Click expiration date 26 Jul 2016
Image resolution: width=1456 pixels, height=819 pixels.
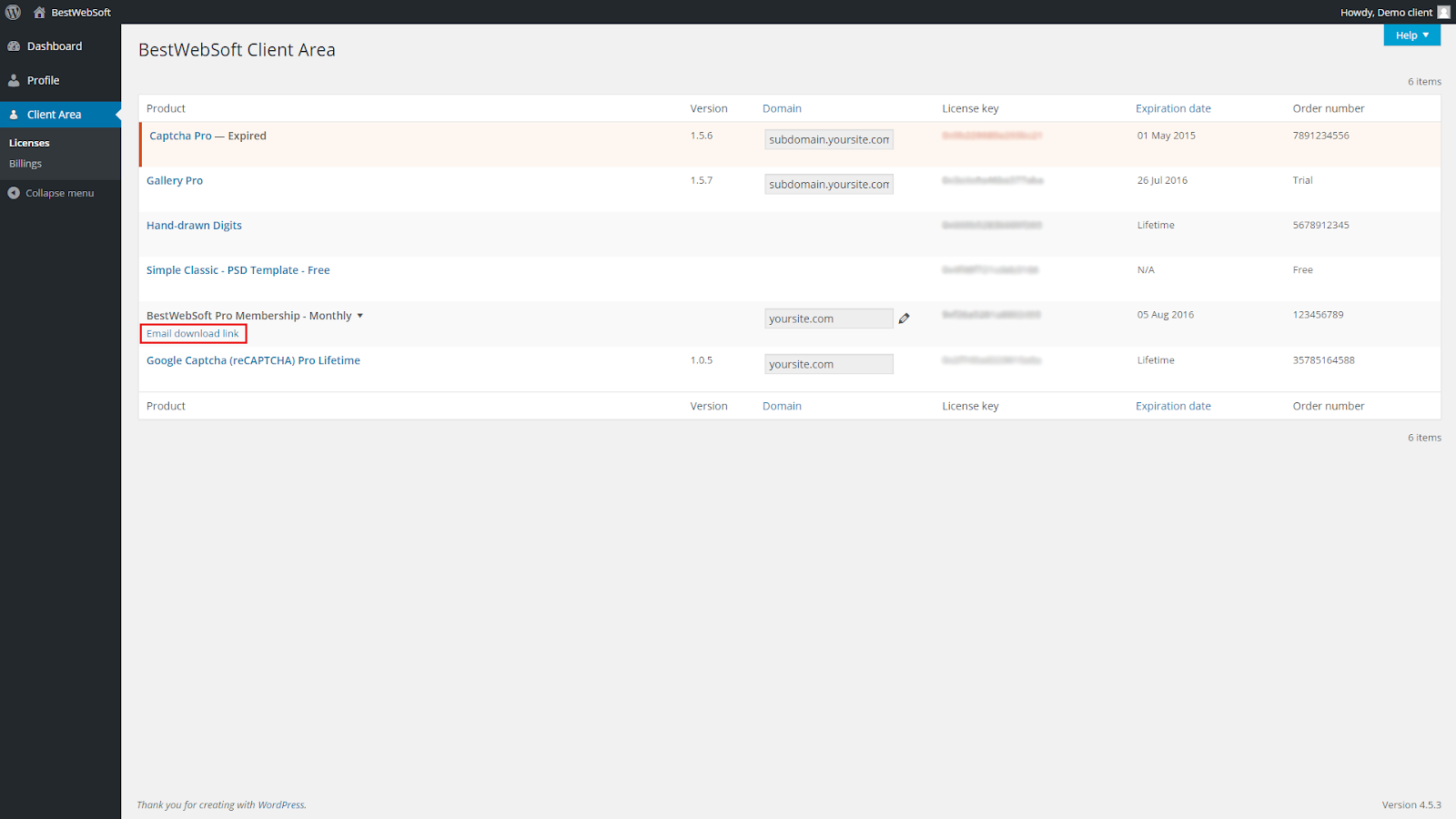click(x=1162, y=180)
